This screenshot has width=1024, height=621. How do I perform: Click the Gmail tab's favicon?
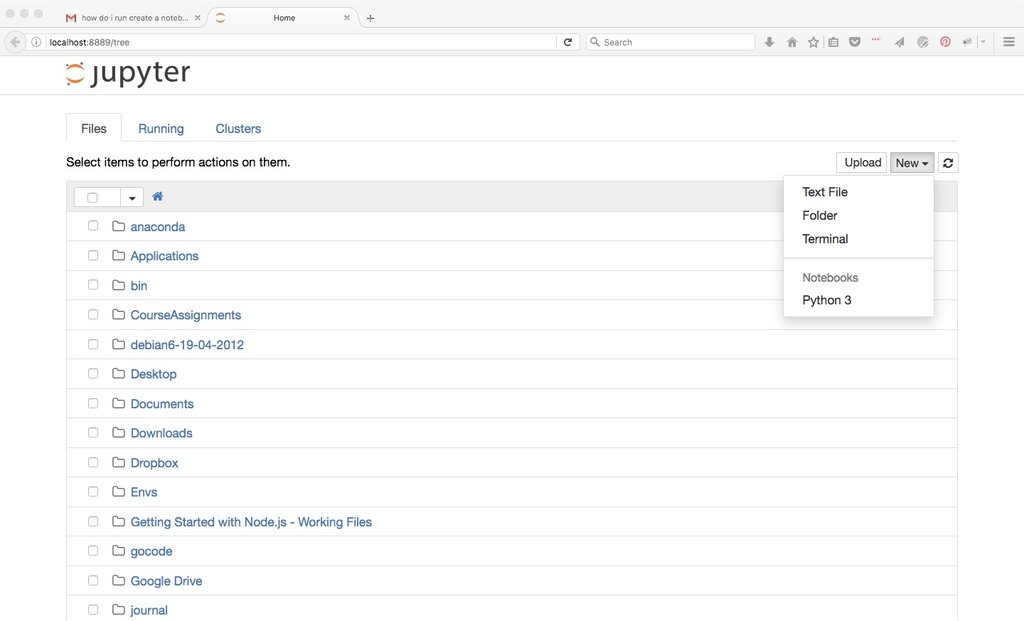point(71,18)
